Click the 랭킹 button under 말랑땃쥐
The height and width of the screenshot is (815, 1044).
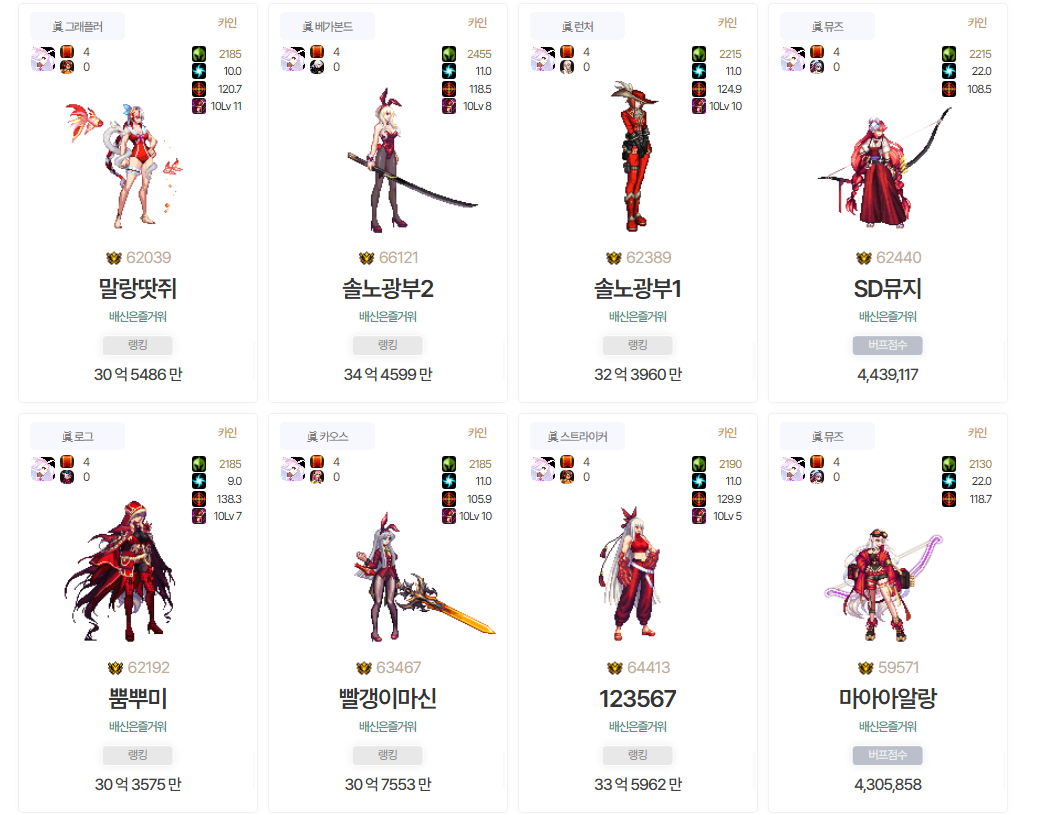click(x=137, y=345)
